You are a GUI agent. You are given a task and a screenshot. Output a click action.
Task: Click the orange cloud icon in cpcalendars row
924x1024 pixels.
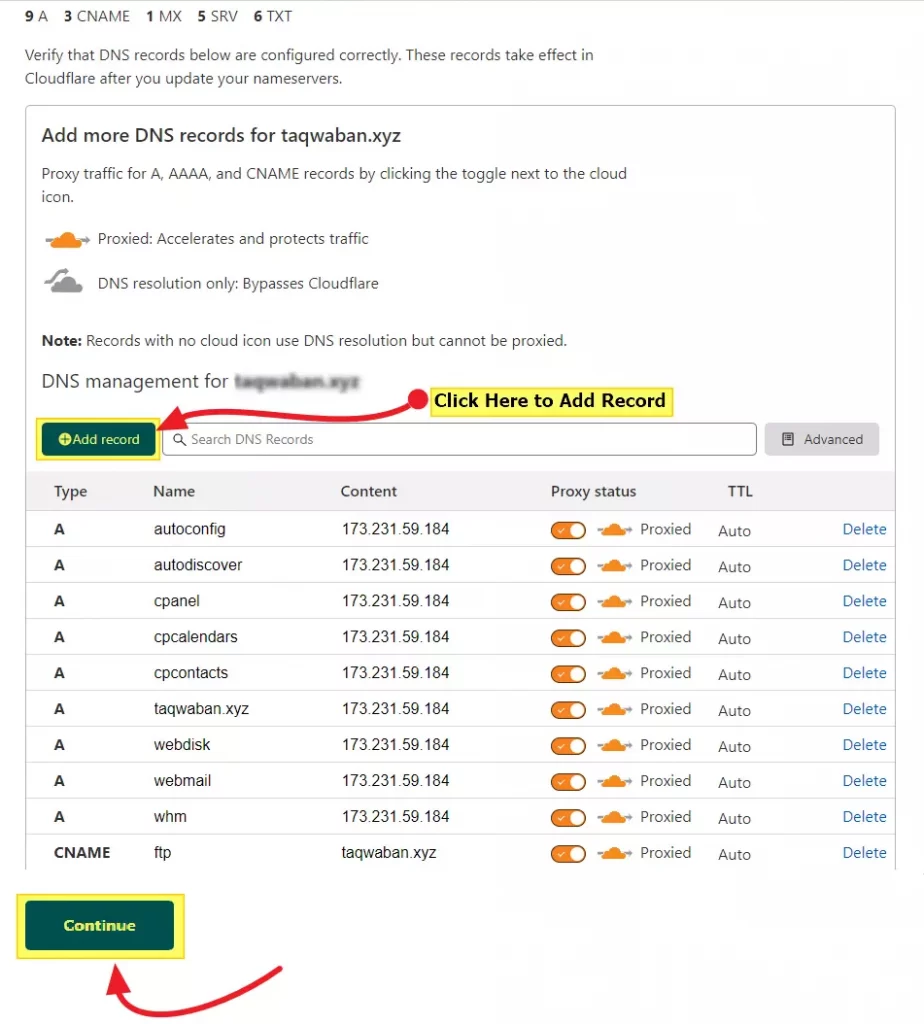(x=614, y=637)
